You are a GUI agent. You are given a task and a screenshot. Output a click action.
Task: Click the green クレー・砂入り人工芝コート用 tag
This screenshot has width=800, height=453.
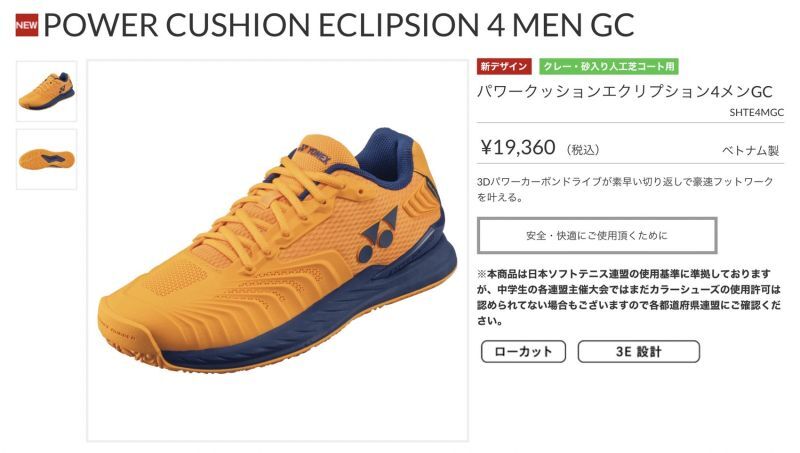pyautogui.click(x=609, y=66)
